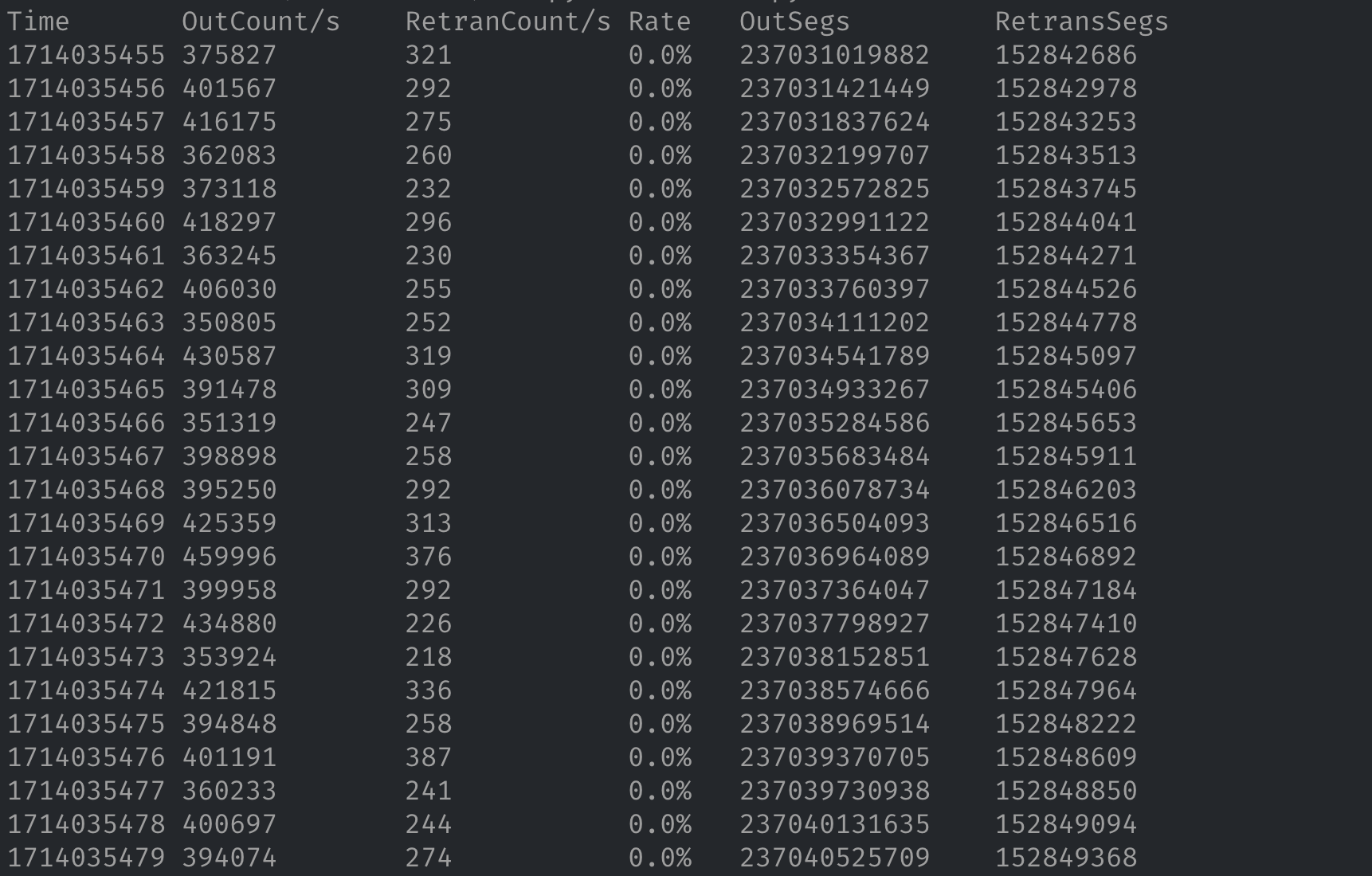1372x876 pixels.
Task: Click the RetransSegs column header
Action: coord(1082,22)
